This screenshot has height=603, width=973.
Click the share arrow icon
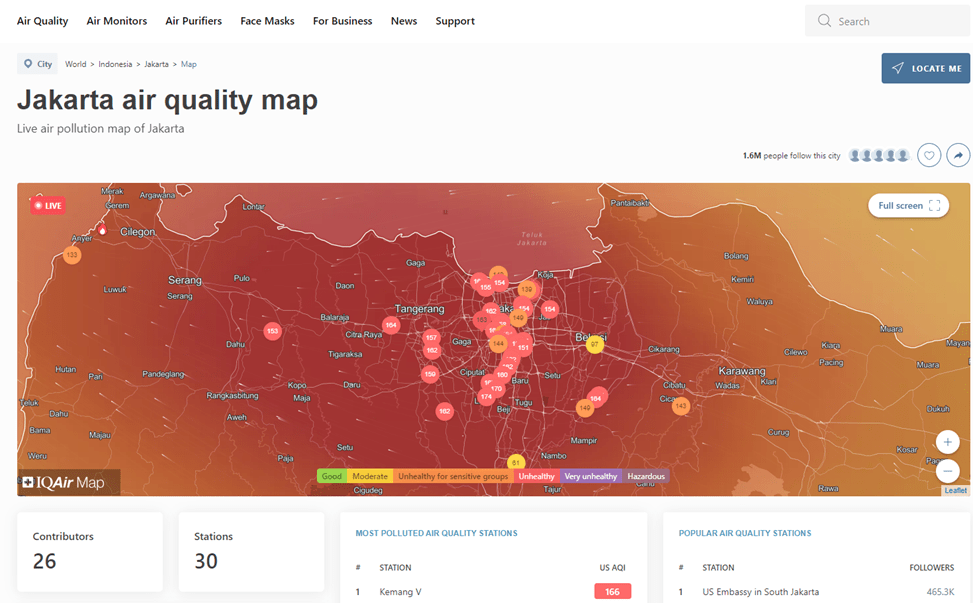958,156
